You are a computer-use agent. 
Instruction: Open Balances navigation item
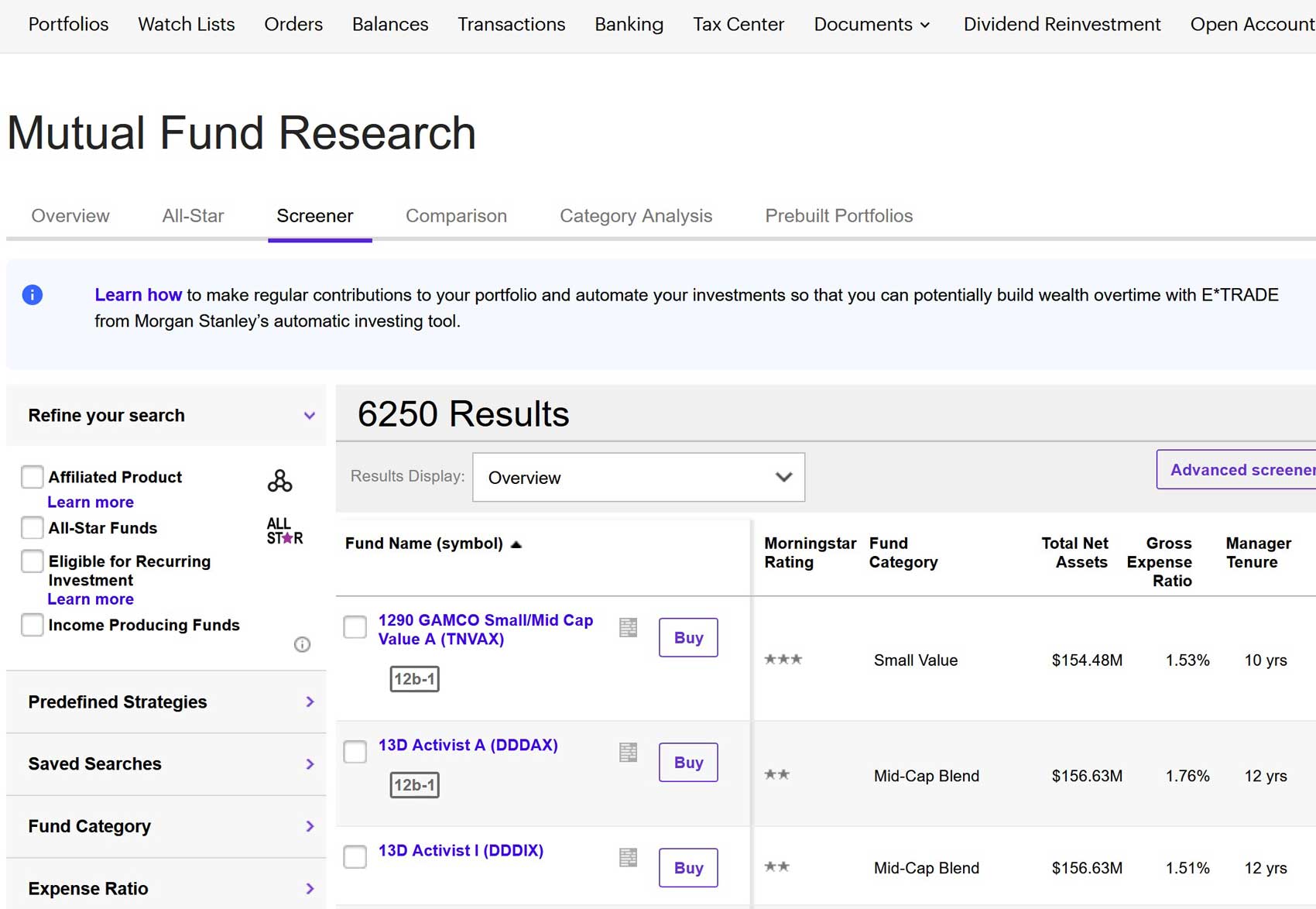point(390,25)
